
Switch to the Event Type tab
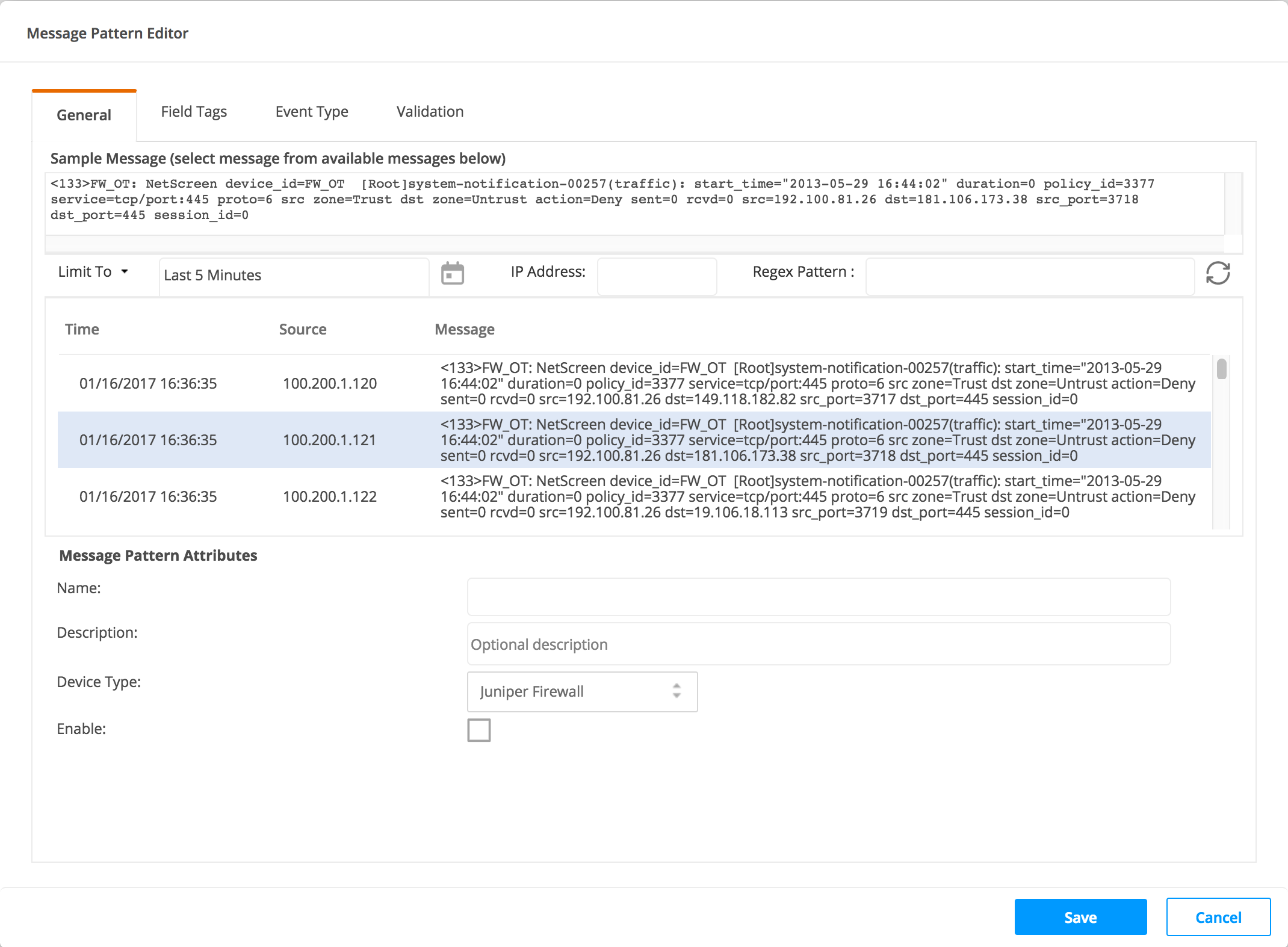point(311,112)
